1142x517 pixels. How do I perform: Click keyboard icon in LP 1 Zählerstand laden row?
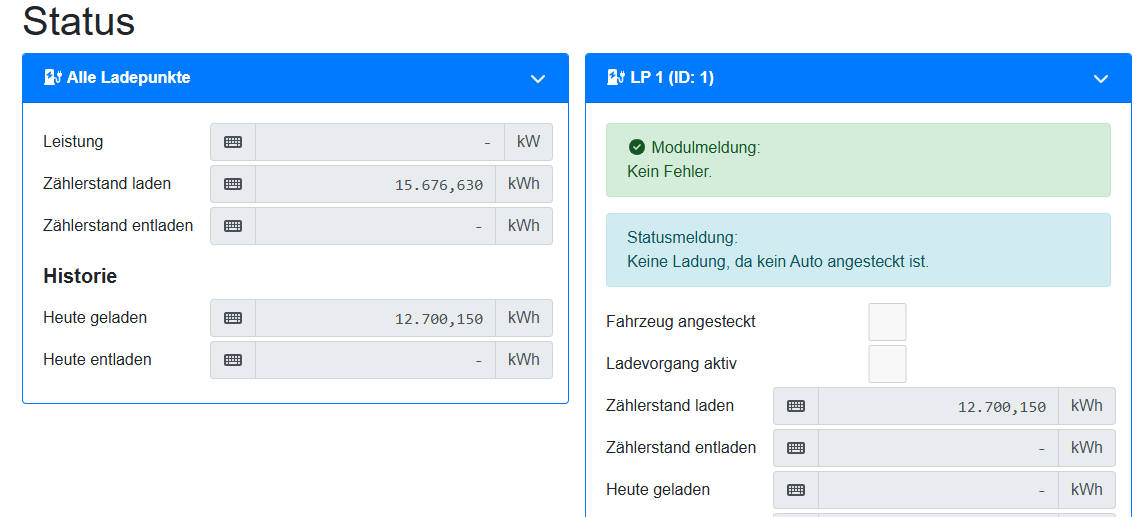coord(796,406)
